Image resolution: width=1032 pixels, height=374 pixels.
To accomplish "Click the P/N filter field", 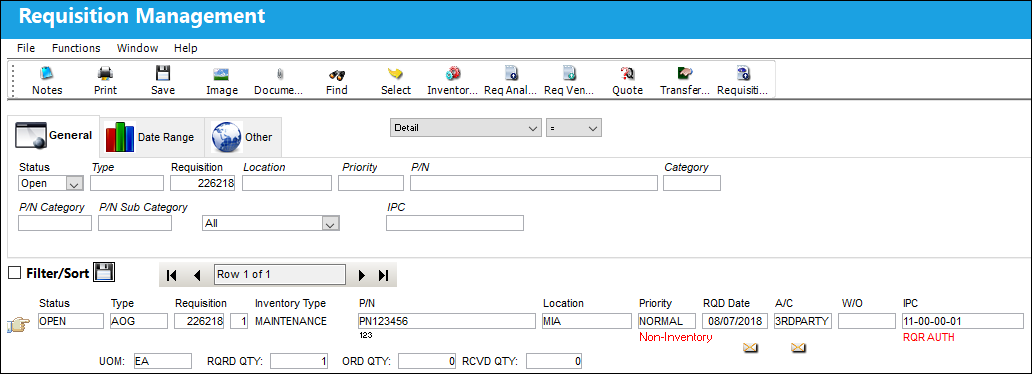I will (534, 183).
